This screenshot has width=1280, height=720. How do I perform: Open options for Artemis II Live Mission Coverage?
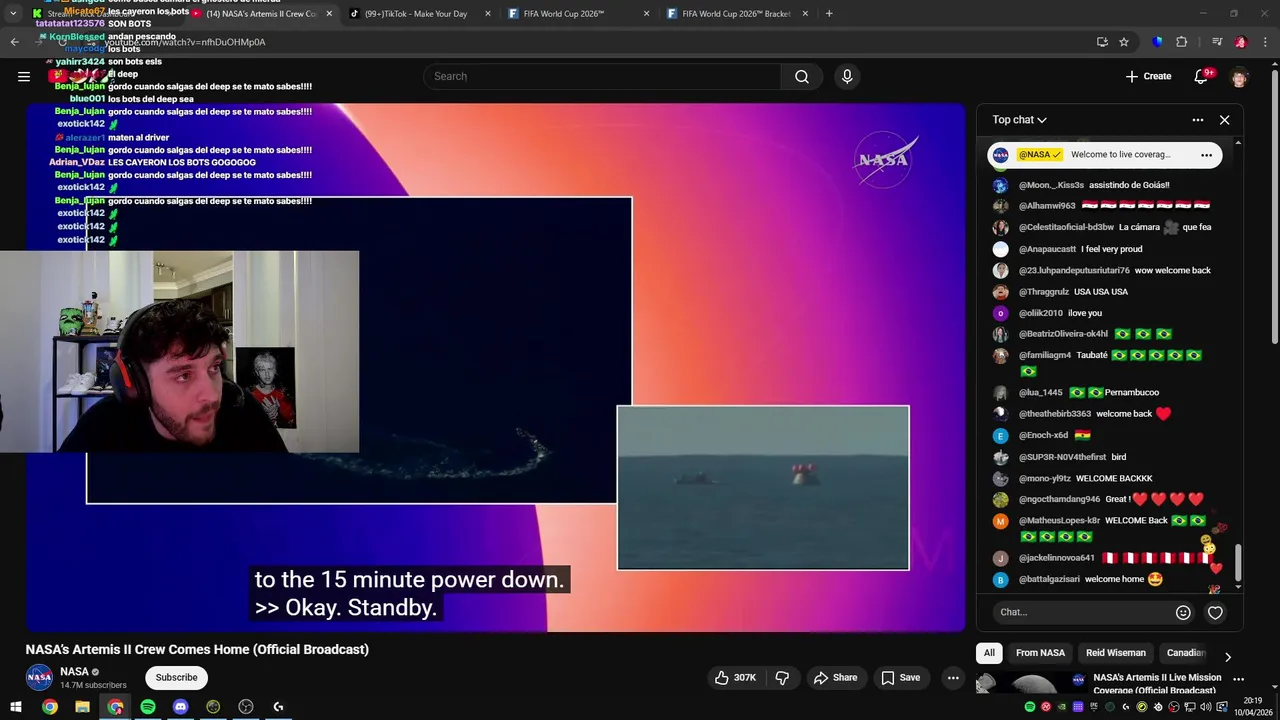(x=1238, y=680)
